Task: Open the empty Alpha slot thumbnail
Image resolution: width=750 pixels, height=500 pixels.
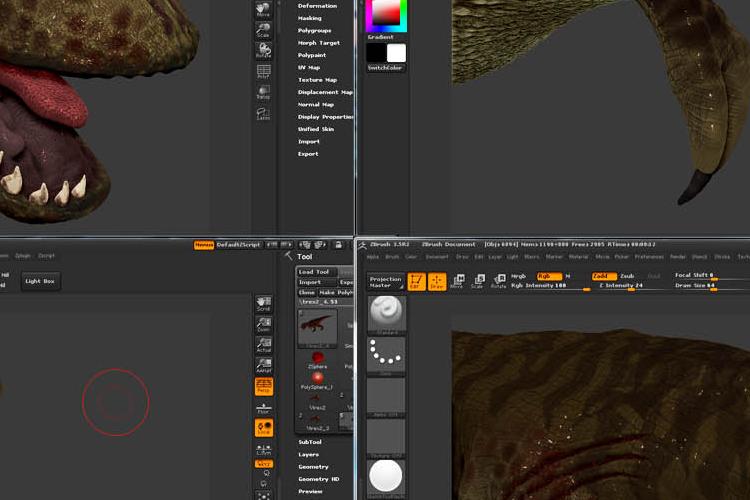Action: point(386,397)
